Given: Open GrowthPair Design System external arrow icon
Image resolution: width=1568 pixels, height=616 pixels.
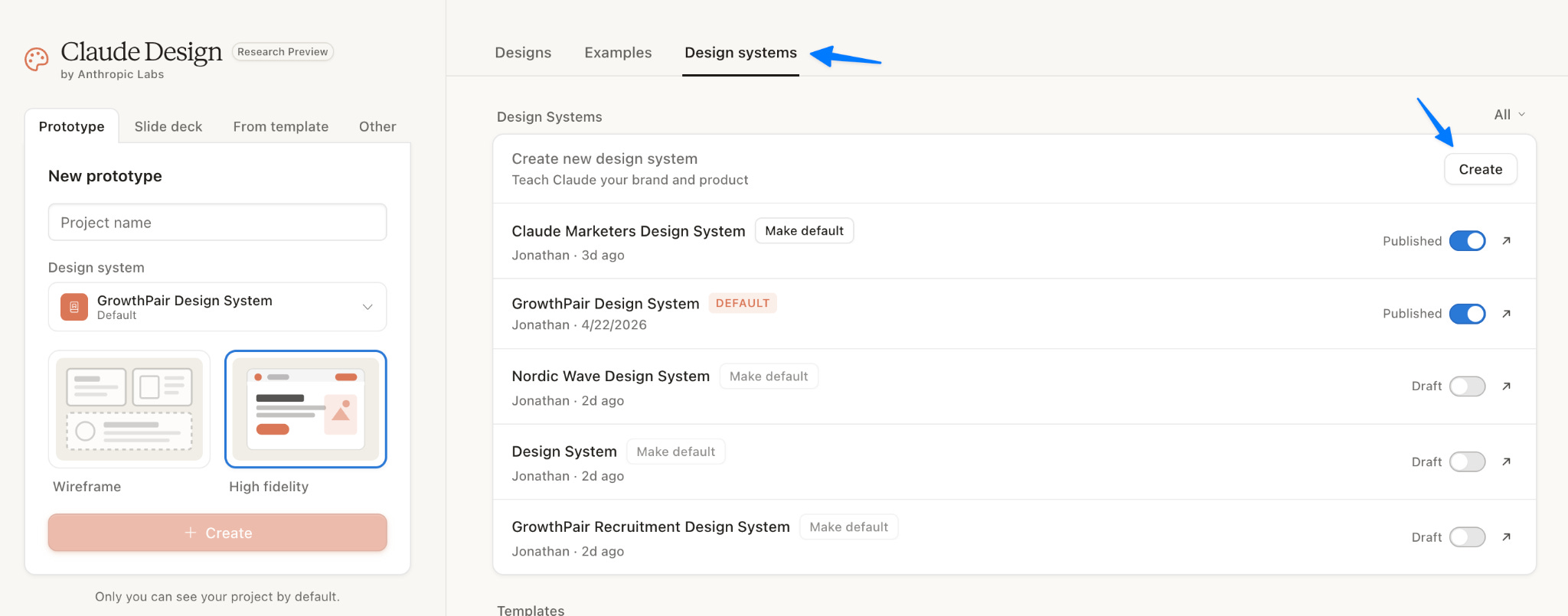Looking at the screenshot, I should pyautogui.click(x=1506, y=314).
